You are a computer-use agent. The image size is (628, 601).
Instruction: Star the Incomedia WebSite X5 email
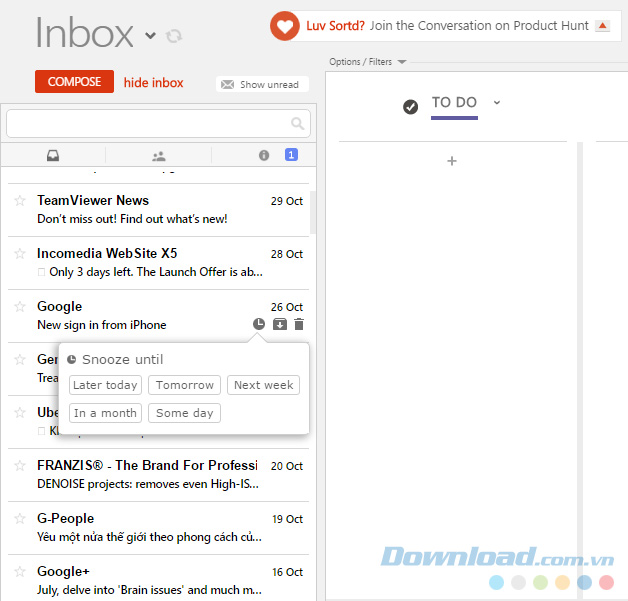(20, 253)
